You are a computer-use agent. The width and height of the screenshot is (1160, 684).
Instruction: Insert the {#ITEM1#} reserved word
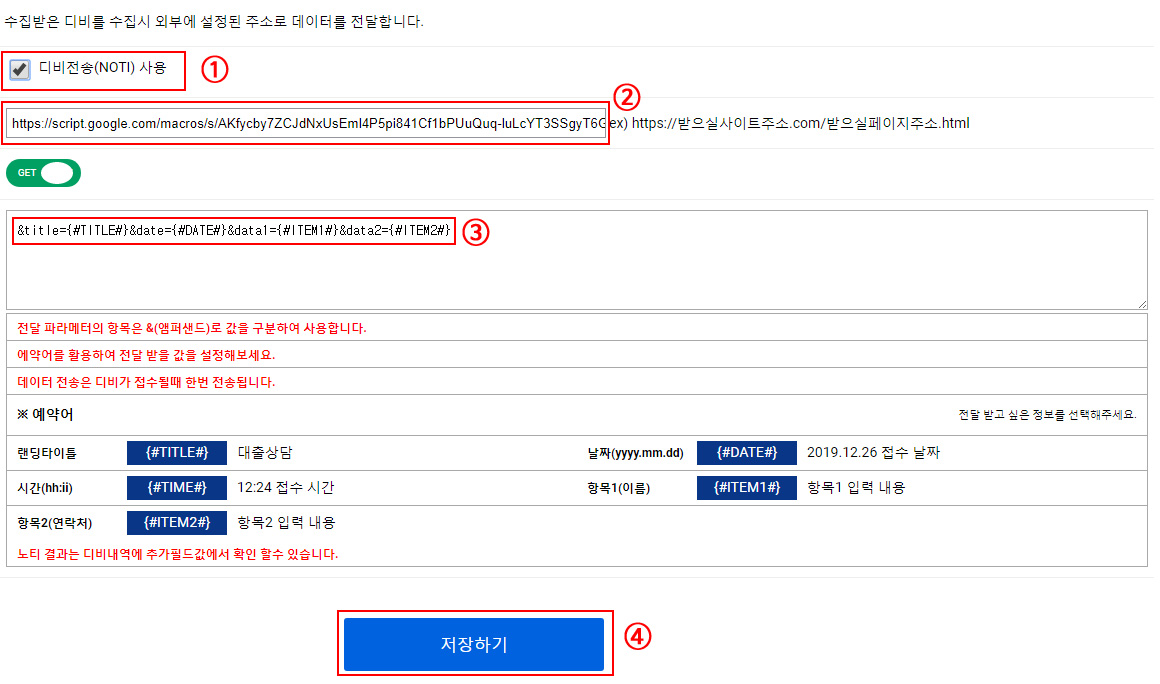tap(746, 487)
